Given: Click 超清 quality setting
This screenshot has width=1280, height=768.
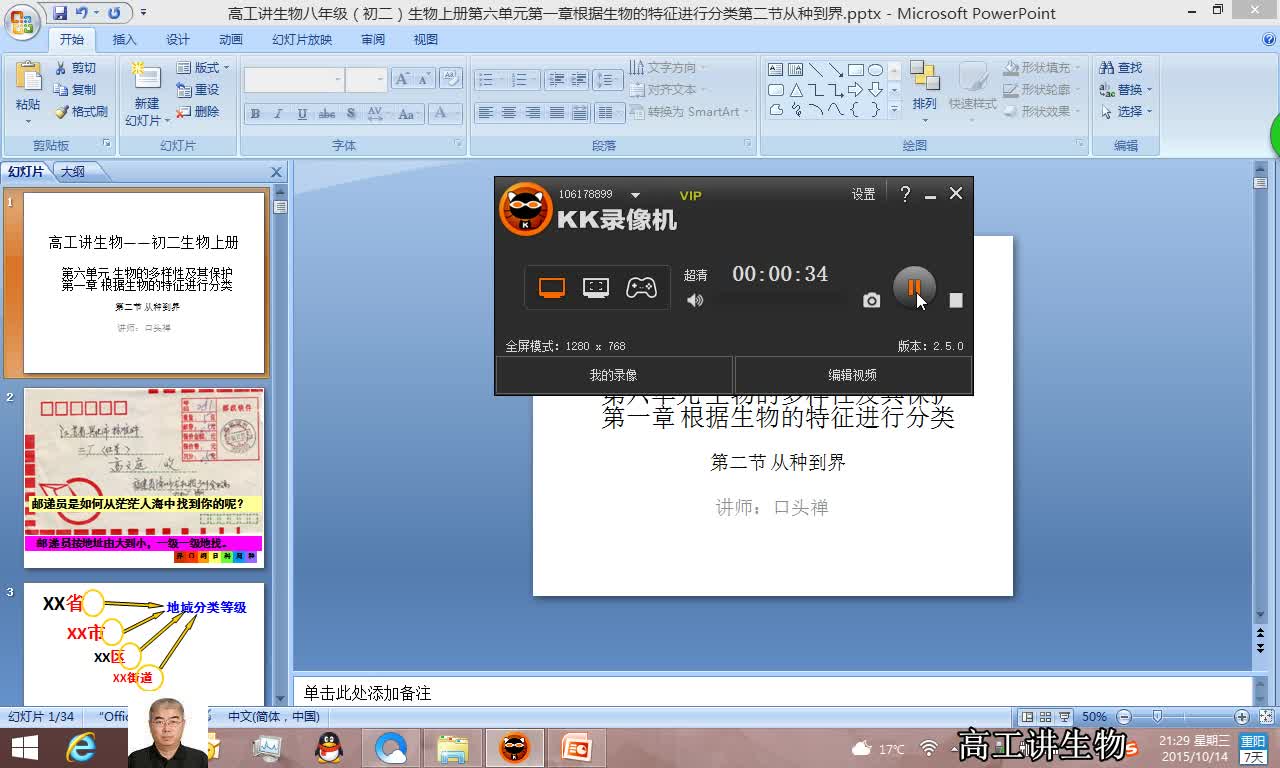Looking at the screenshot, I should (695, 275).
